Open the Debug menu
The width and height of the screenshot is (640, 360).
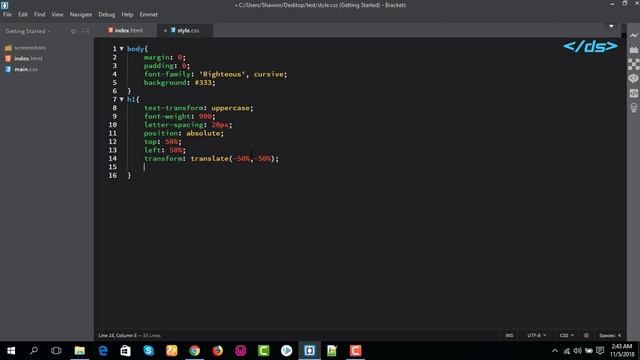point(107,14)
